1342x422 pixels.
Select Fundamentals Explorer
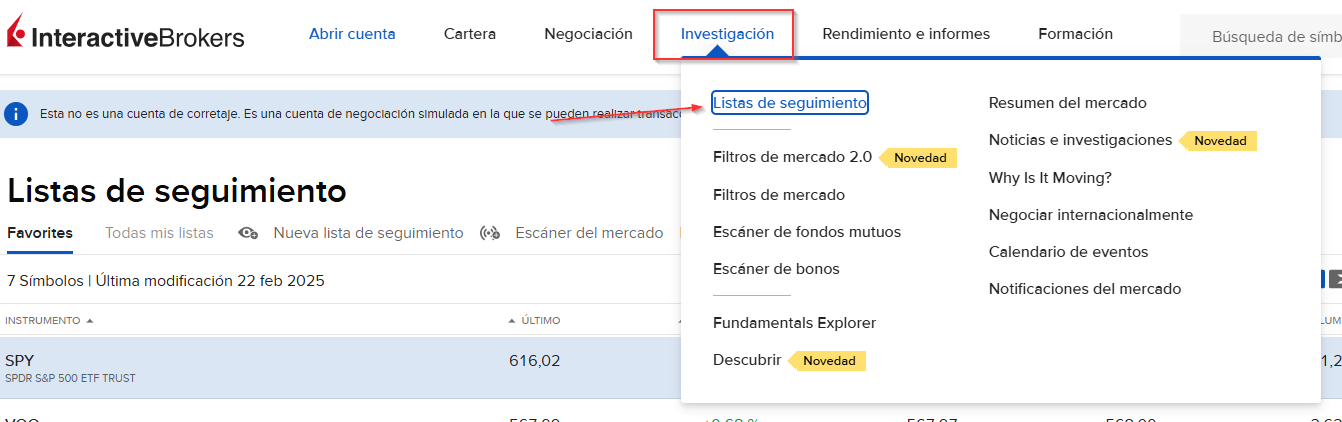pyautogui.click(x=794, y=323)
